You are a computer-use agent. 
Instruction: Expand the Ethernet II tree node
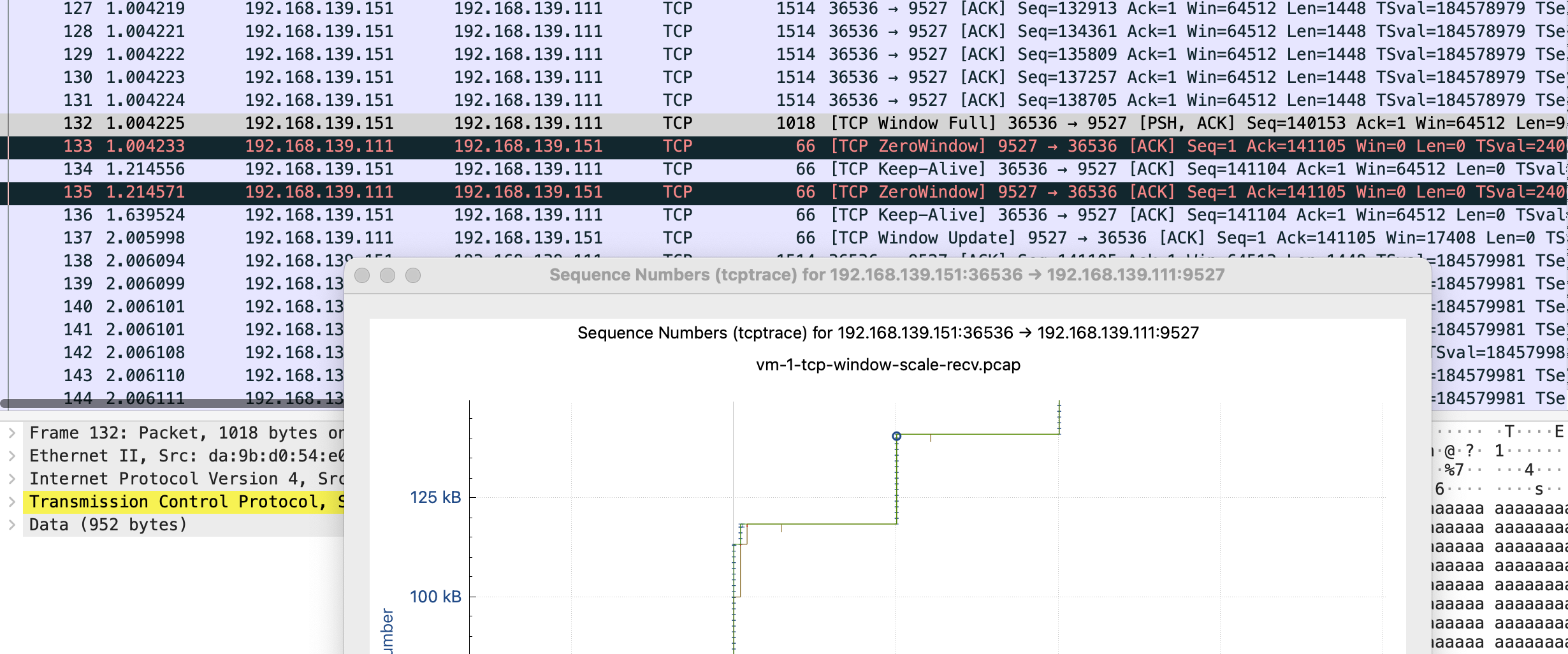pos(12,456)
